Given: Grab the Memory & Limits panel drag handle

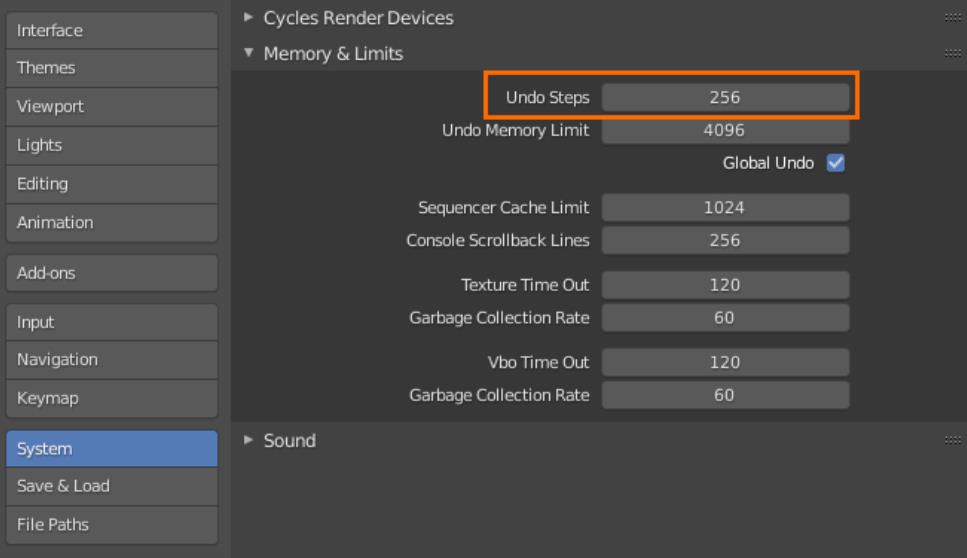Looking at the screenshot, I should pyautogui.click(x=953, y=54).
